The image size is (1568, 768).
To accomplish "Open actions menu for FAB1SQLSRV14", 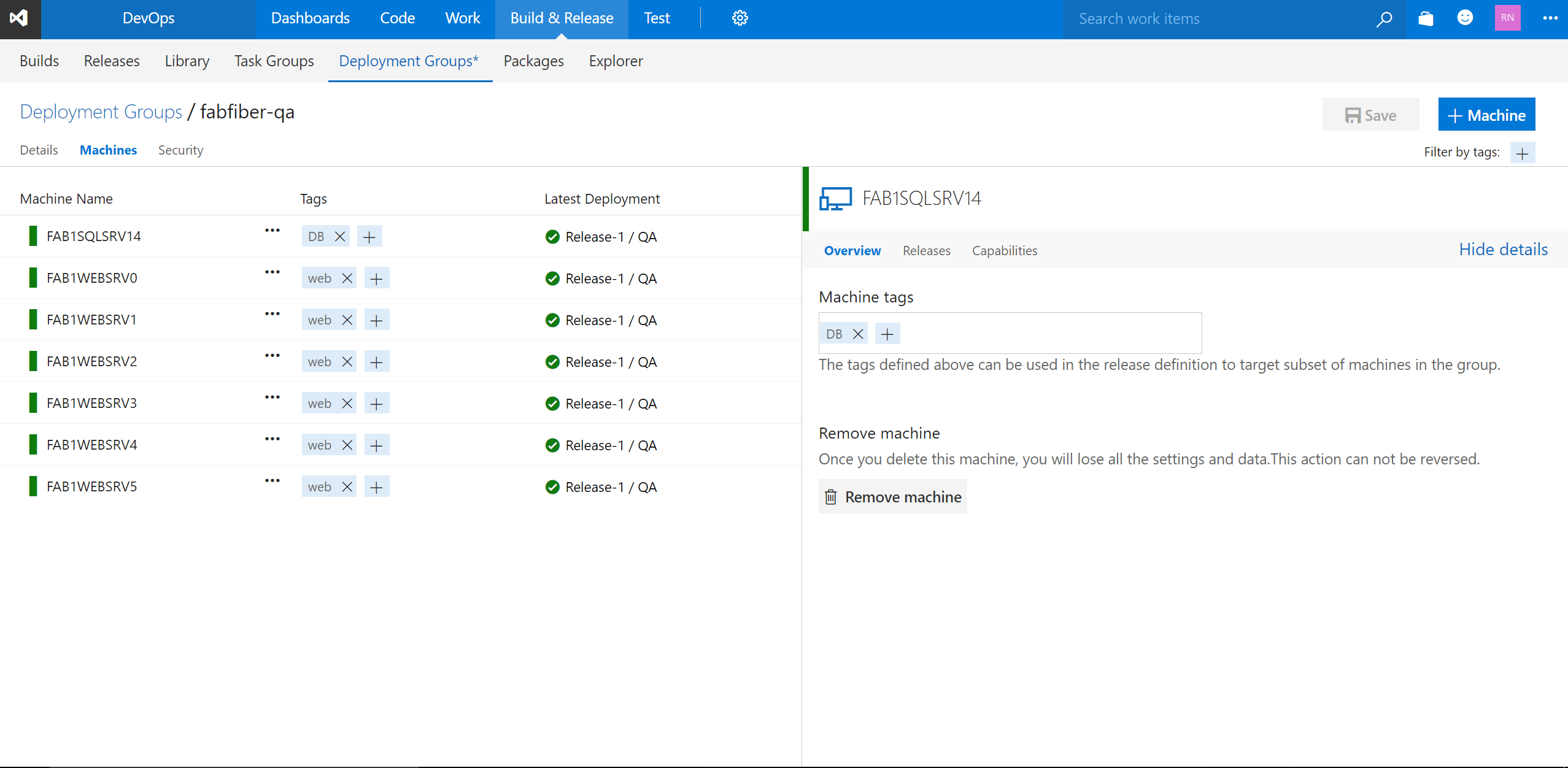I will pyautogui.click(x=272, y=231).
